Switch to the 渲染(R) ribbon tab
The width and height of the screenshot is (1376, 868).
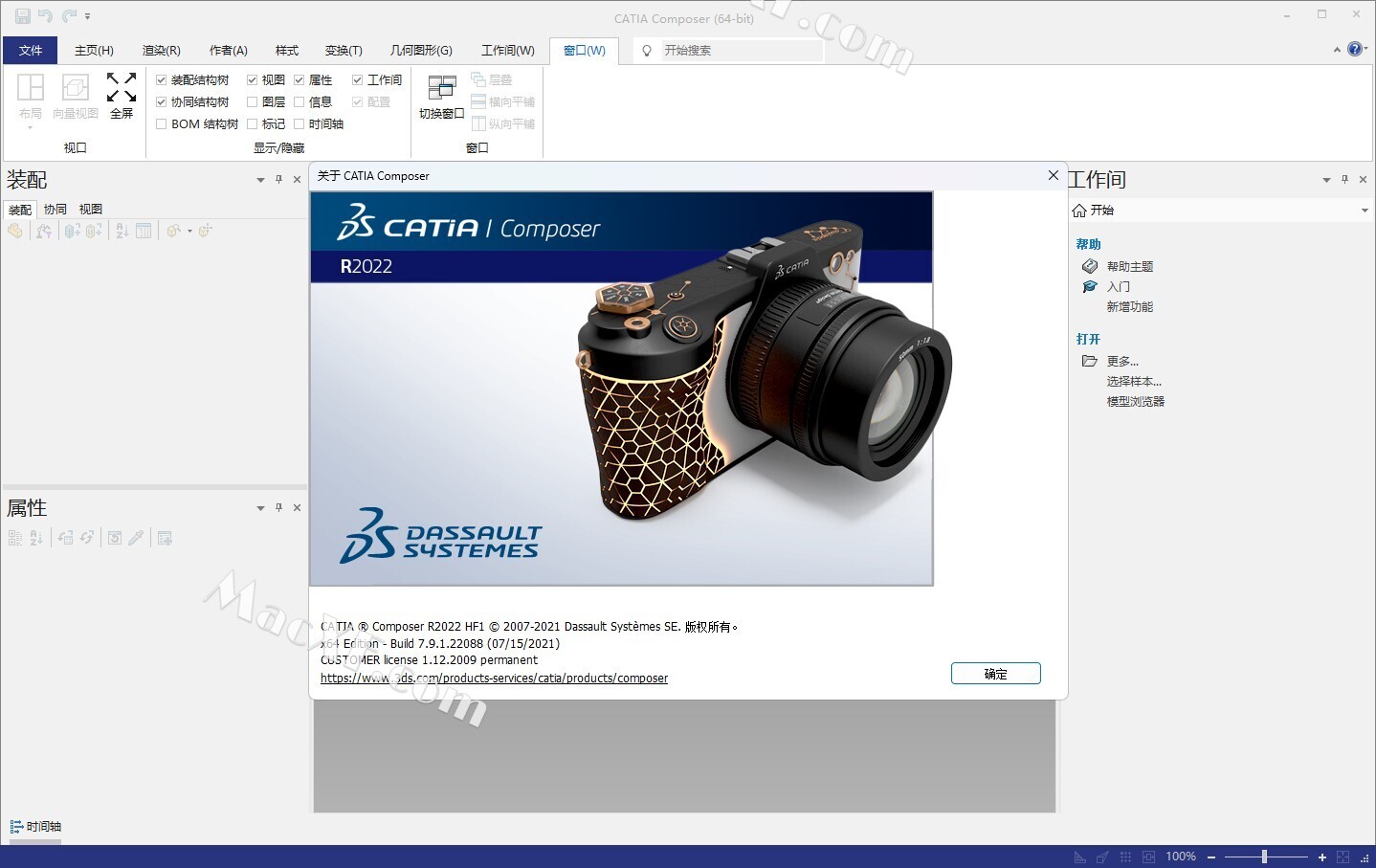(161, 51)
